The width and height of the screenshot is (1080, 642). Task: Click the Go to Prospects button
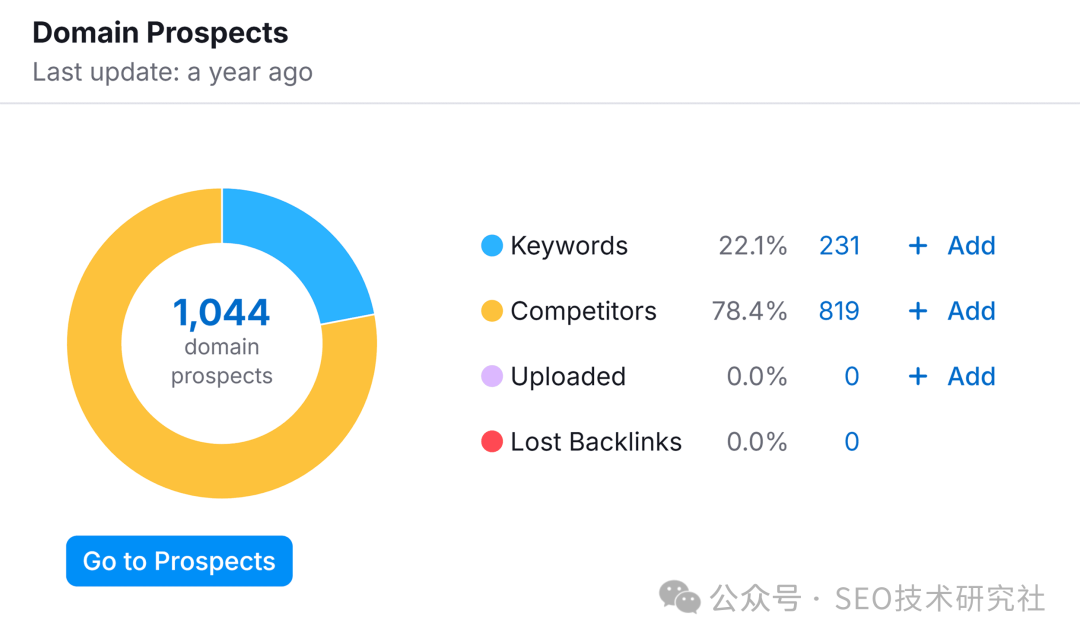tap(179, 561)
